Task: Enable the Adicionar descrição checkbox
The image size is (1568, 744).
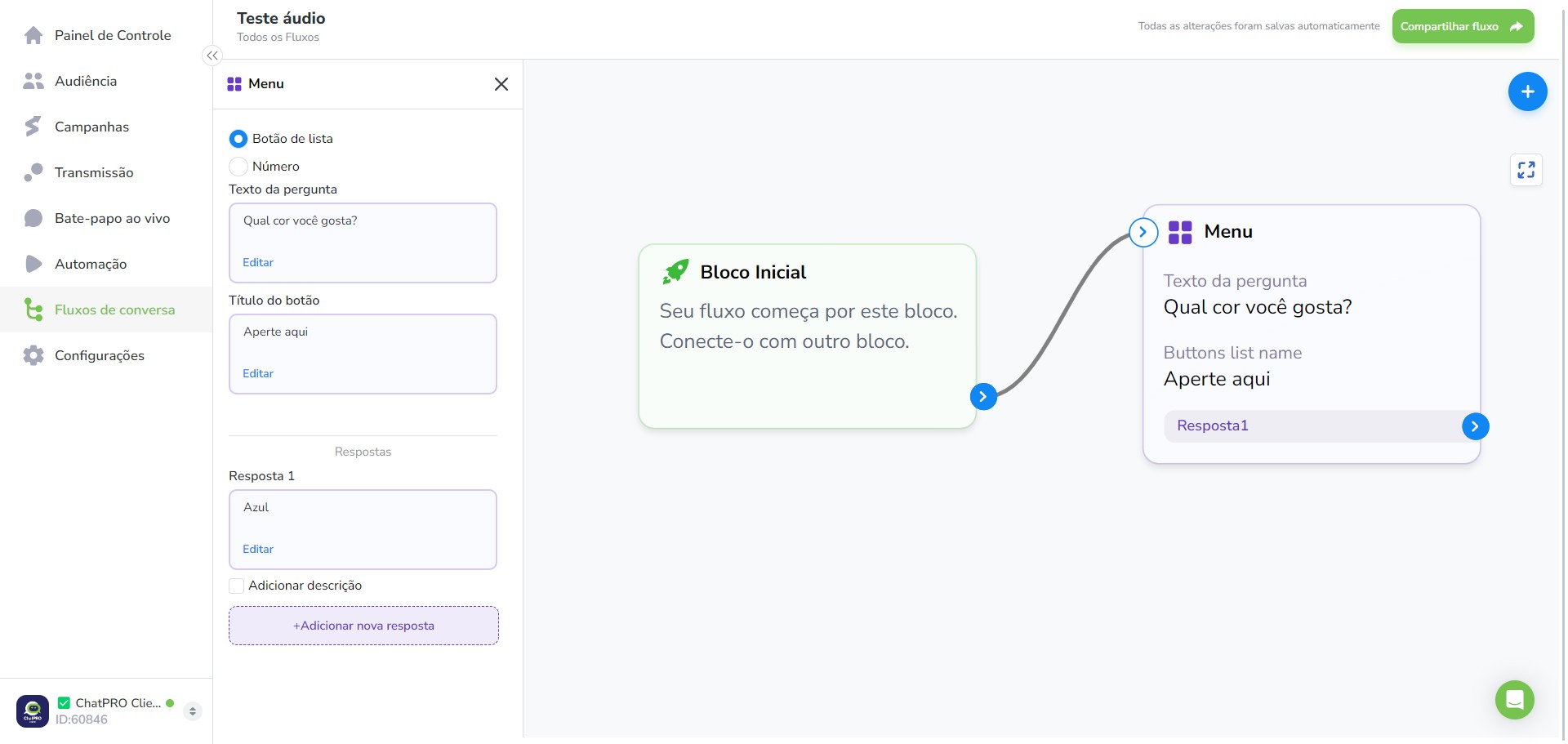Action: tap(236, 586)
